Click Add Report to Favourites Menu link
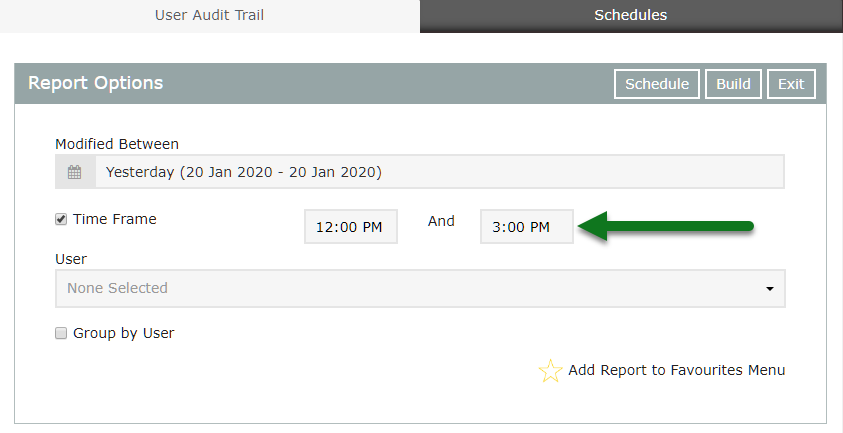 click(676, 370)
